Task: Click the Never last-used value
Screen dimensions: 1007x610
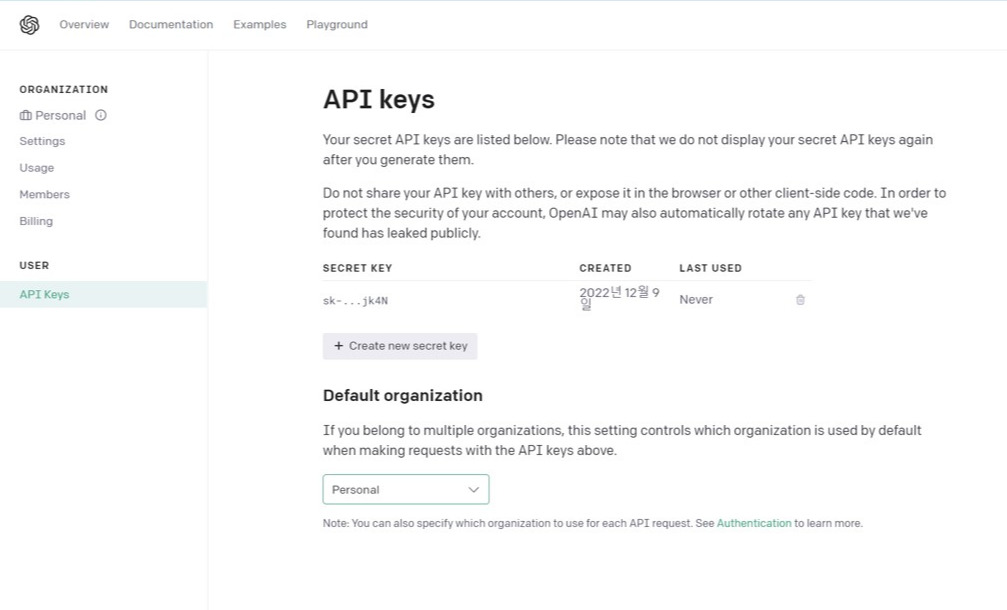Action: [x=696, y=300]
